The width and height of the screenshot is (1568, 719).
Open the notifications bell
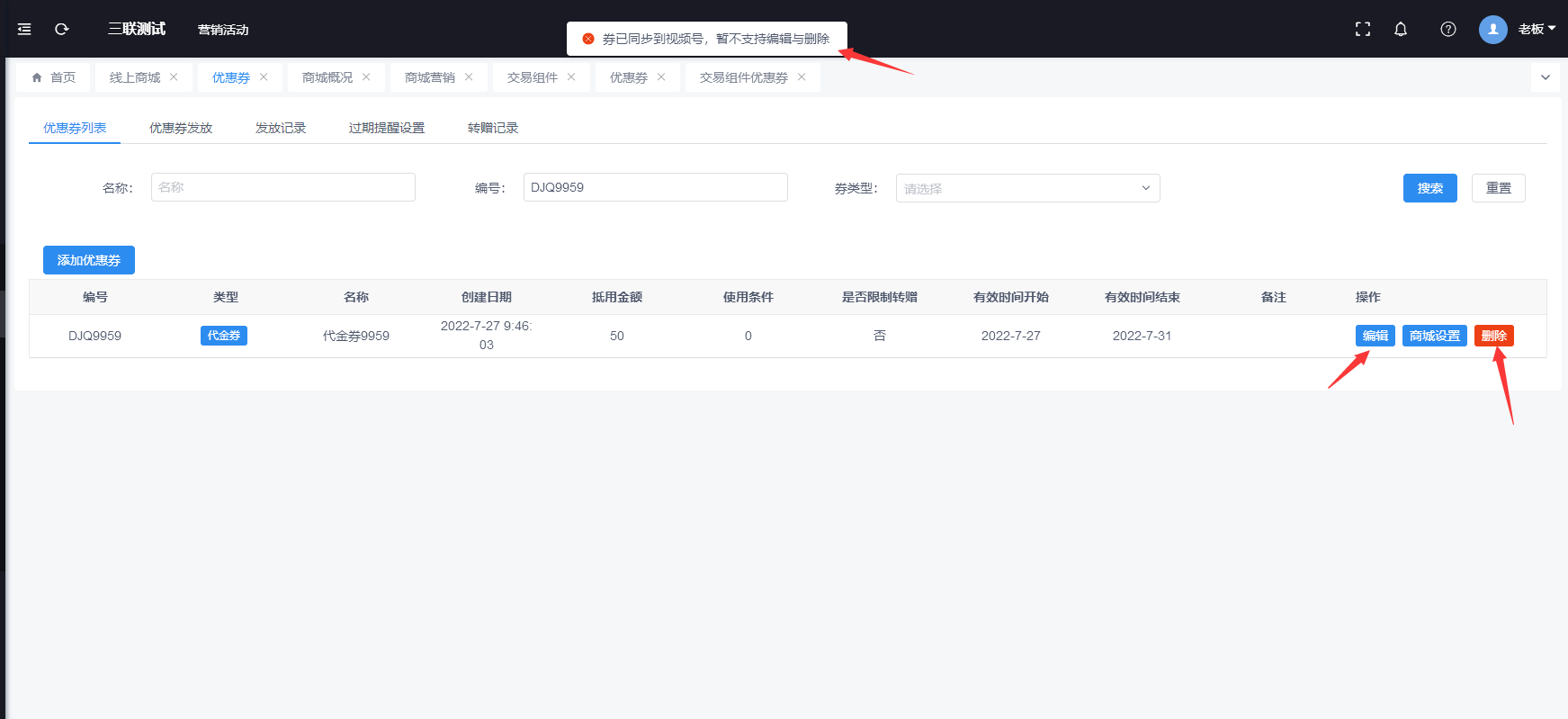(1401, 29)
